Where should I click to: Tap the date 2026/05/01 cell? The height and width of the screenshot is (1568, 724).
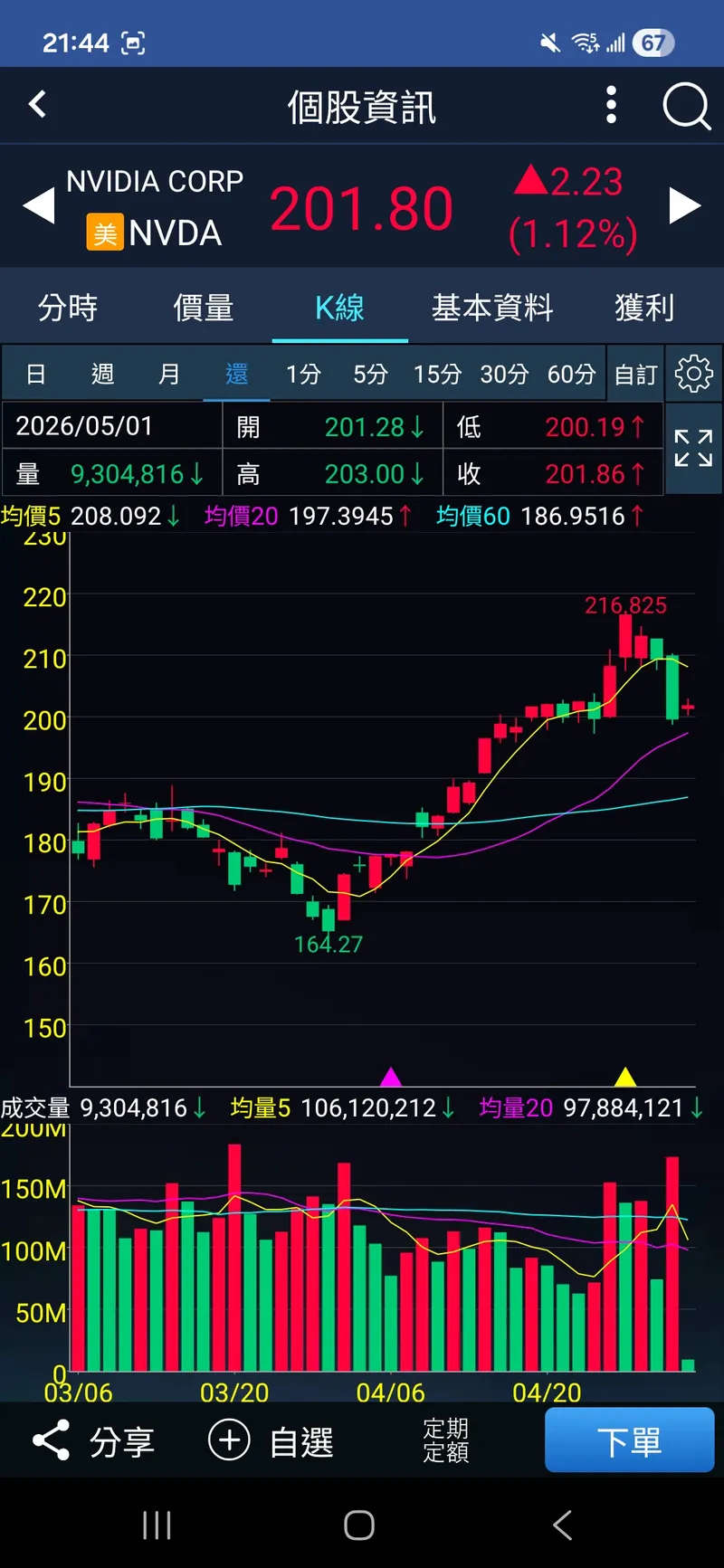(x=112, y=426)
